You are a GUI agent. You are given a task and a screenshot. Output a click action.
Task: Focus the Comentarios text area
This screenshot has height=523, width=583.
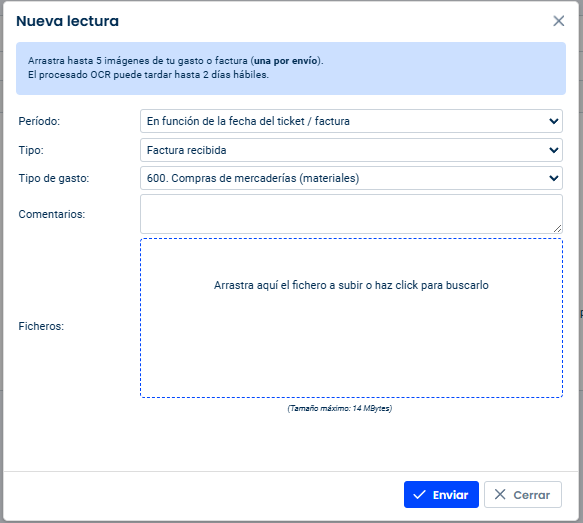coord(351,214)
